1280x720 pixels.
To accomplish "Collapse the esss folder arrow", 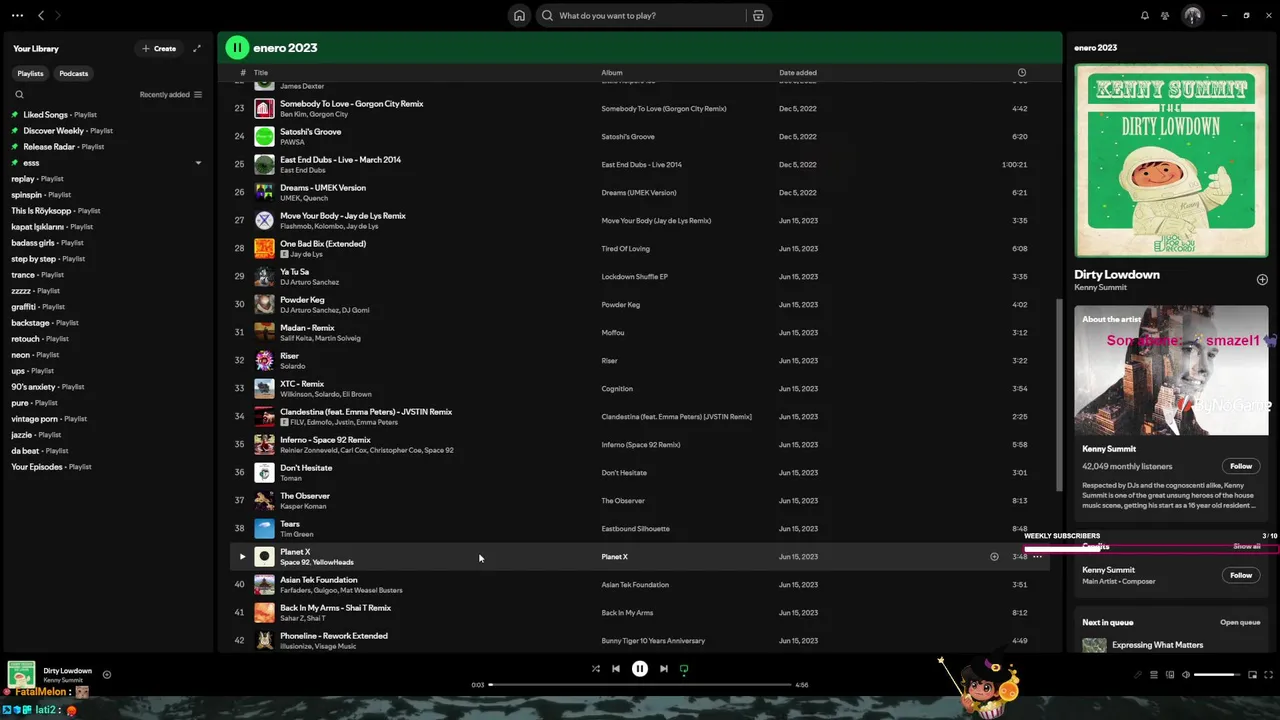I will click(x=198, y=163).
